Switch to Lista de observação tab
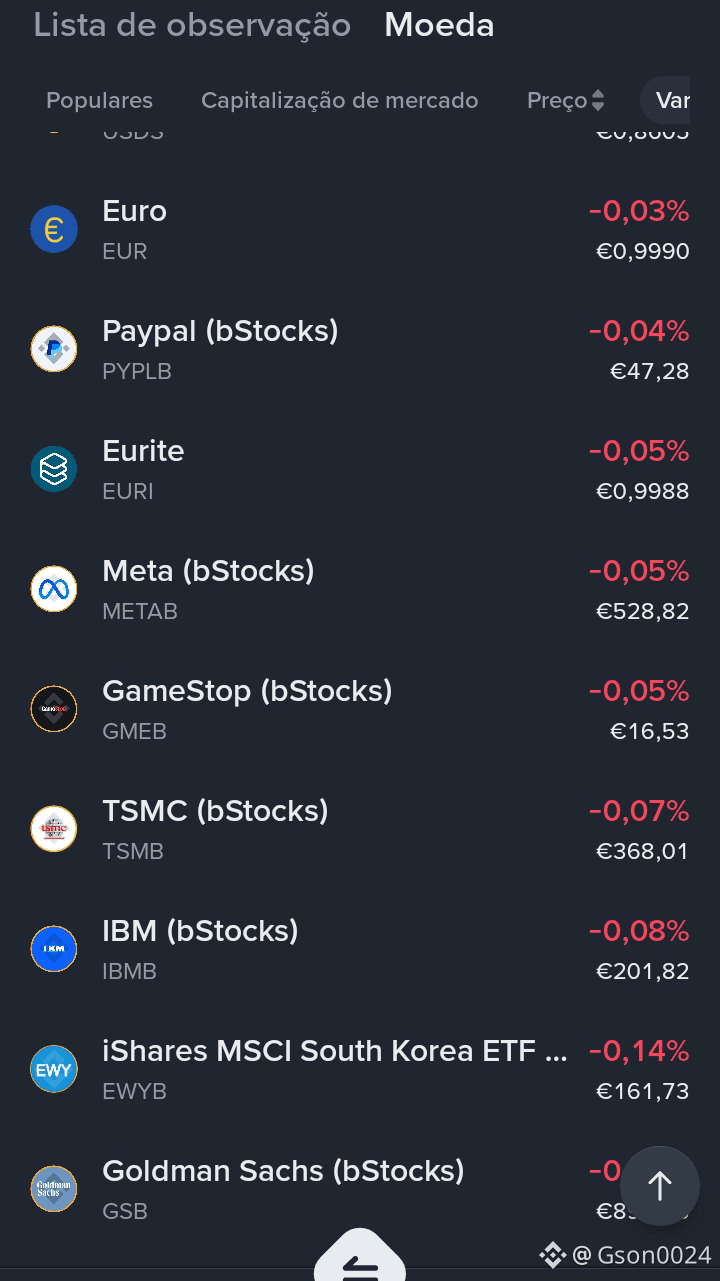Viewport: 720px width, 1281px height. 192,25
